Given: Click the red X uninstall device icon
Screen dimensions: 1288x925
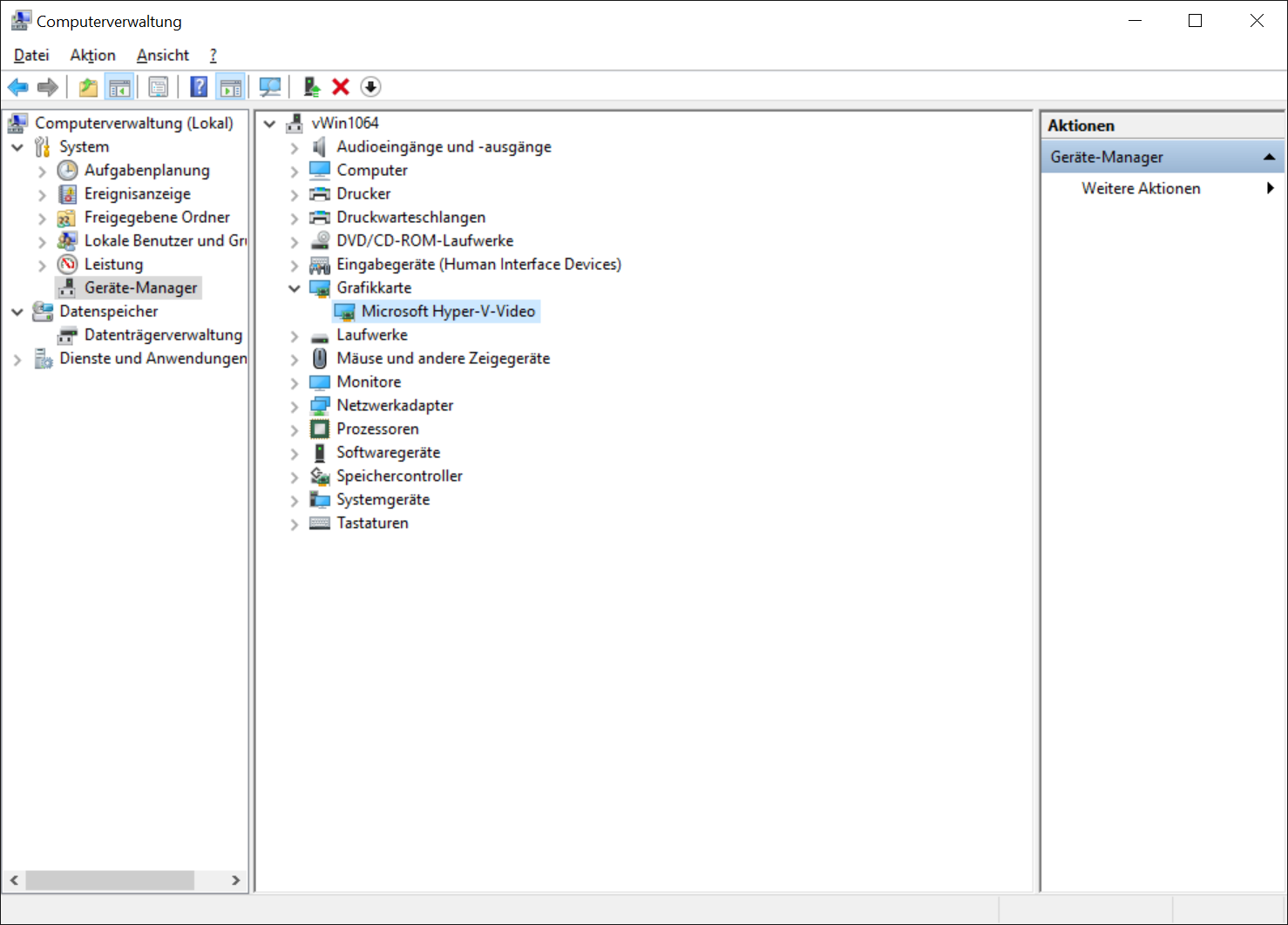Looking at the screenshot, I should [341, 87].
